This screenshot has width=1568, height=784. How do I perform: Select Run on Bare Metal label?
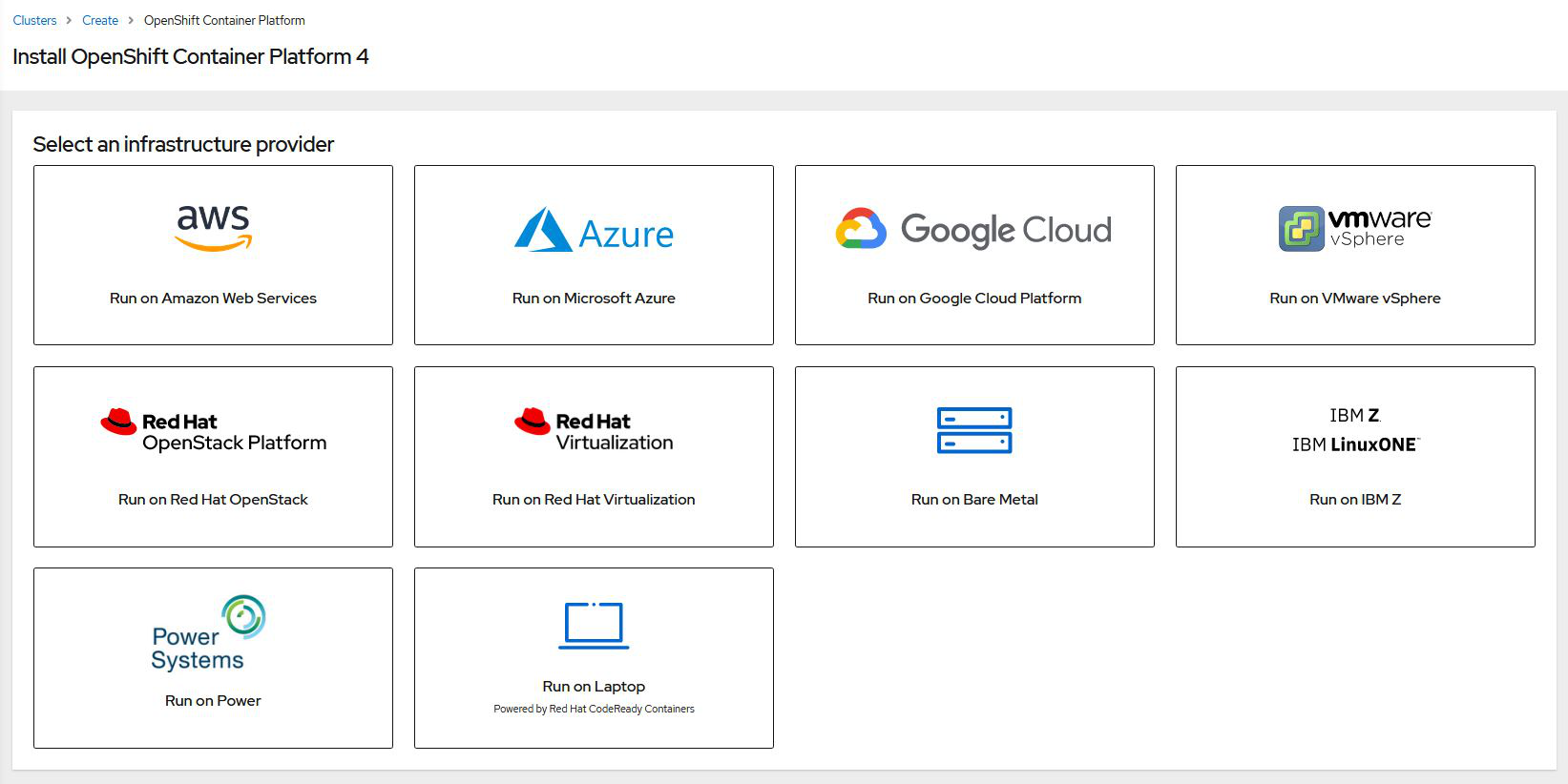pos(974,500)
